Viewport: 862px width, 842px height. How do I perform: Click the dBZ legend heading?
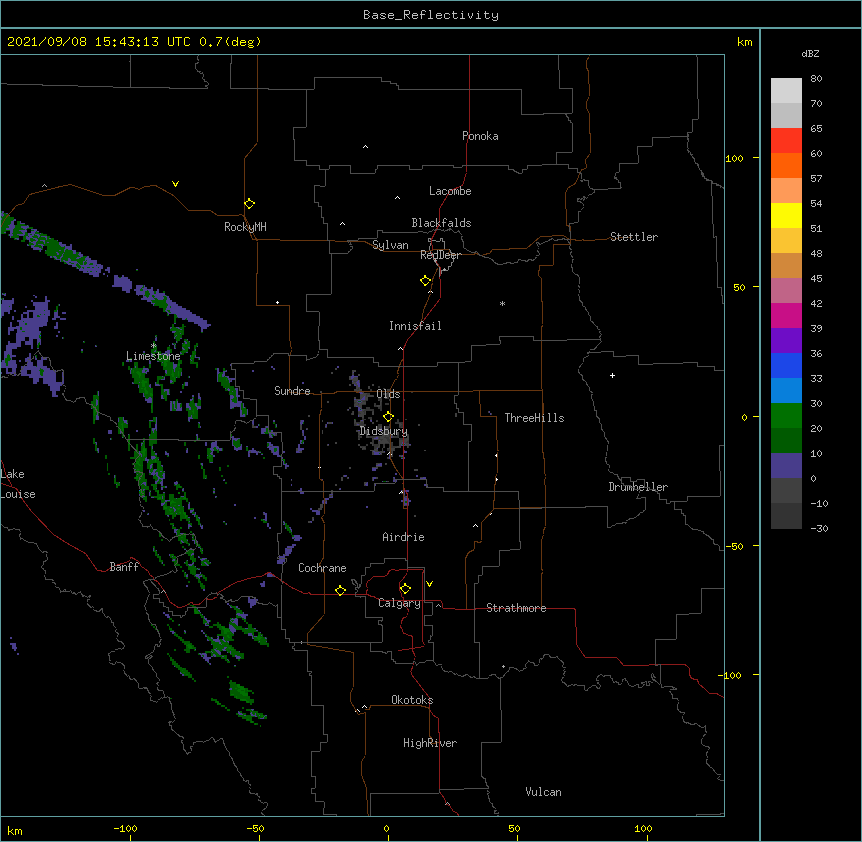click(810, 53)
